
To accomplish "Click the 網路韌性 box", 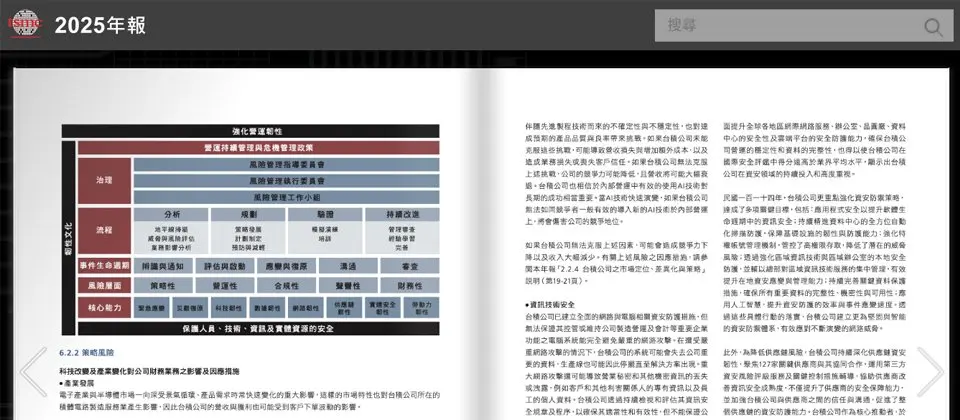I will click(306, 307).
